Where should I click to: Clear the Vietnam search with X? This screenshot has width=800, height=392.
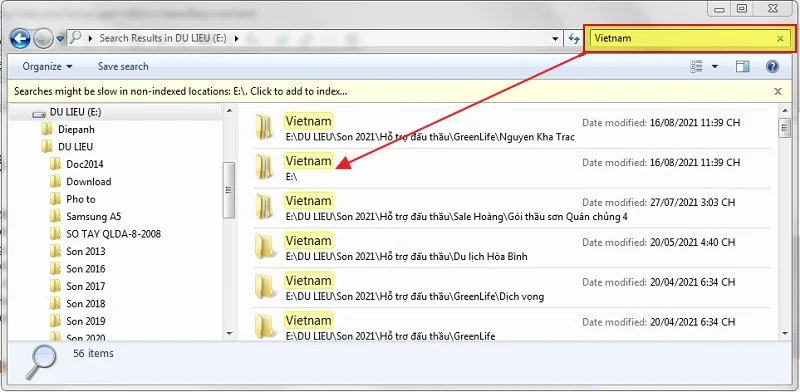(780, 39)
